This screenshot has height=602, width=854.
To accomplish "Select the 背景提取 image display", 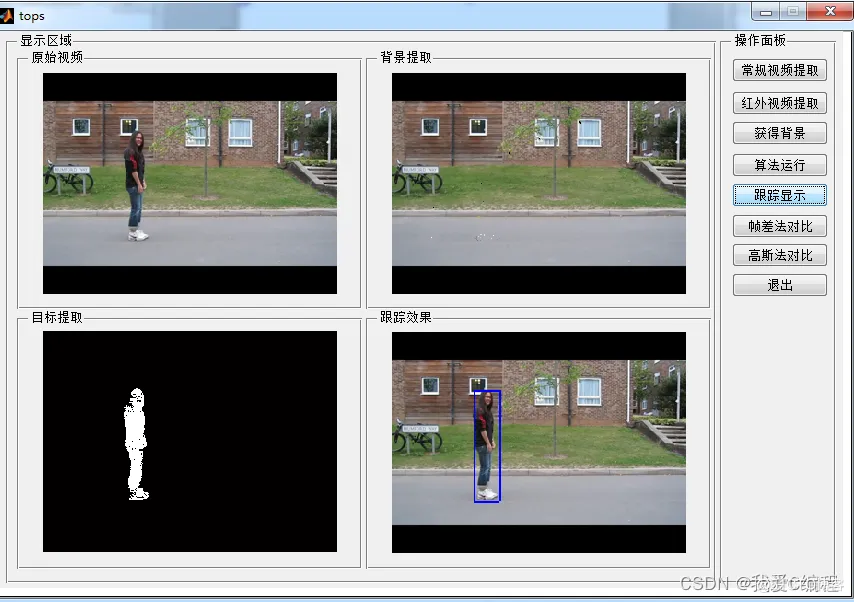I will point(539,184).
